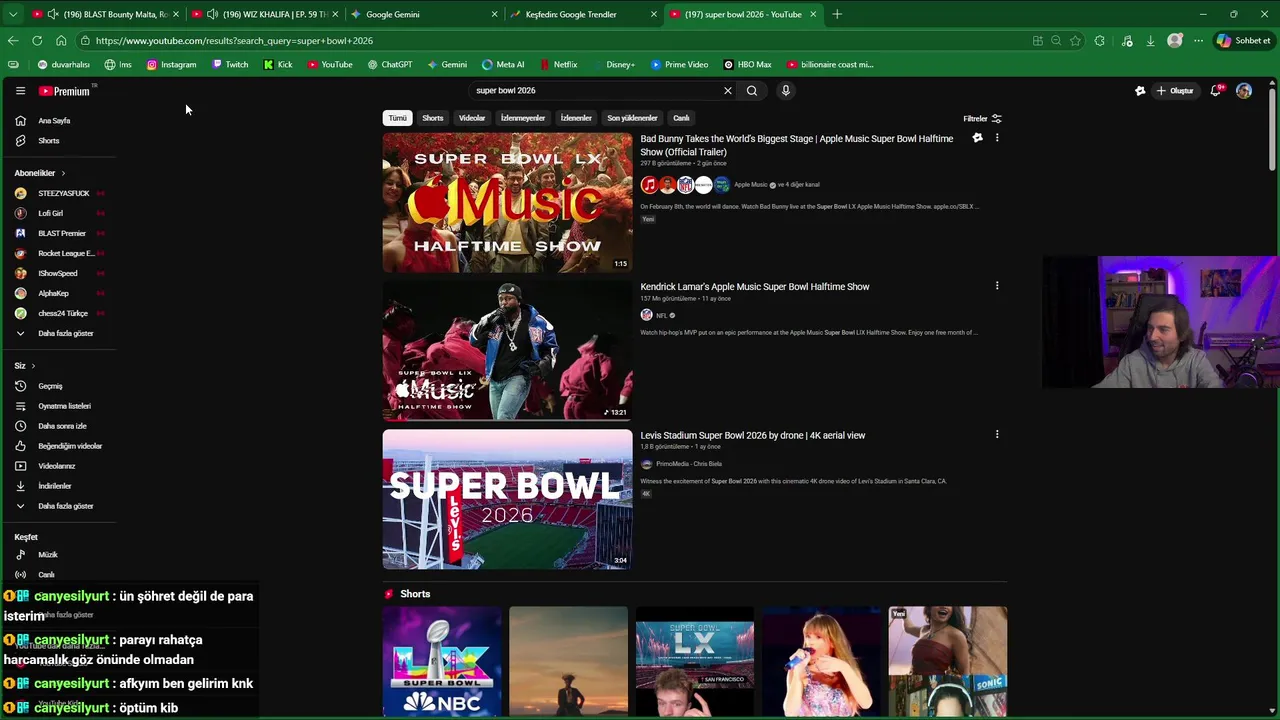Screen dimensions: 1280x720
Task: Switch to the WIZ KHALIFA tab
Action: [265, 14]
